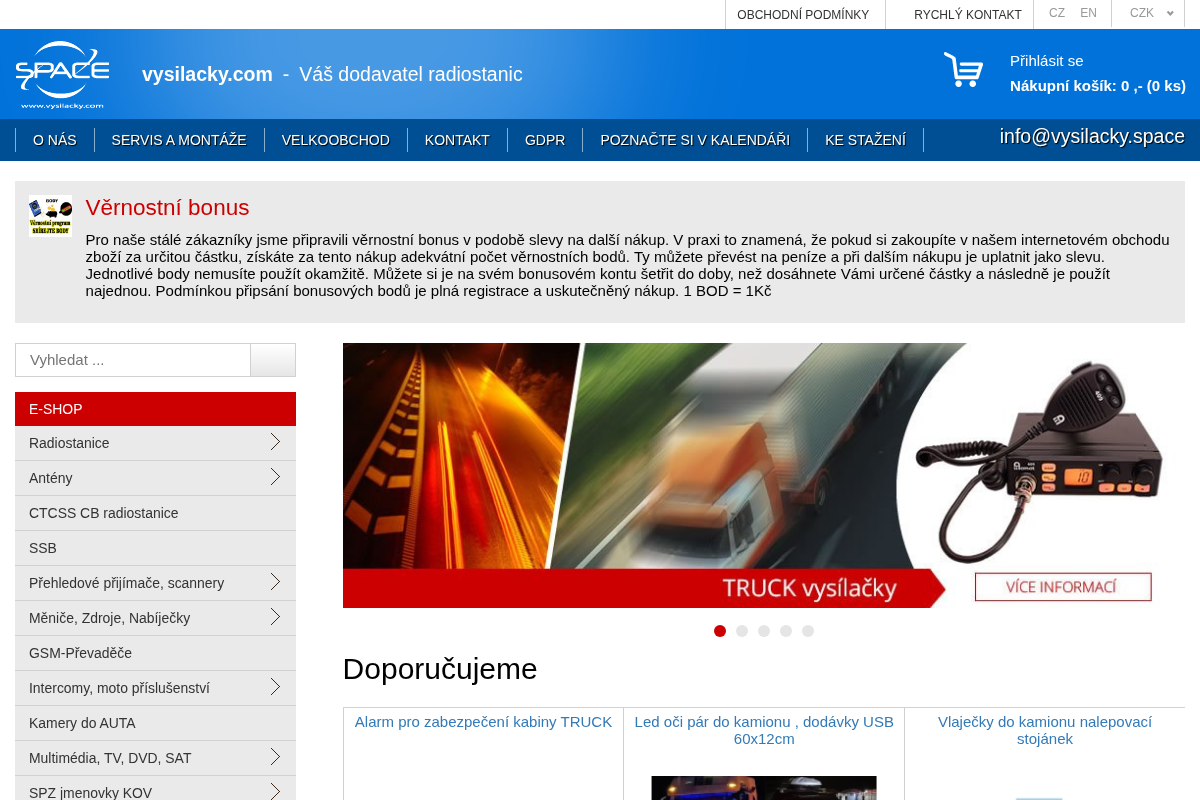Open POZNAČTE SI V KALENDÁŘI menu item

tap(695, 140)
